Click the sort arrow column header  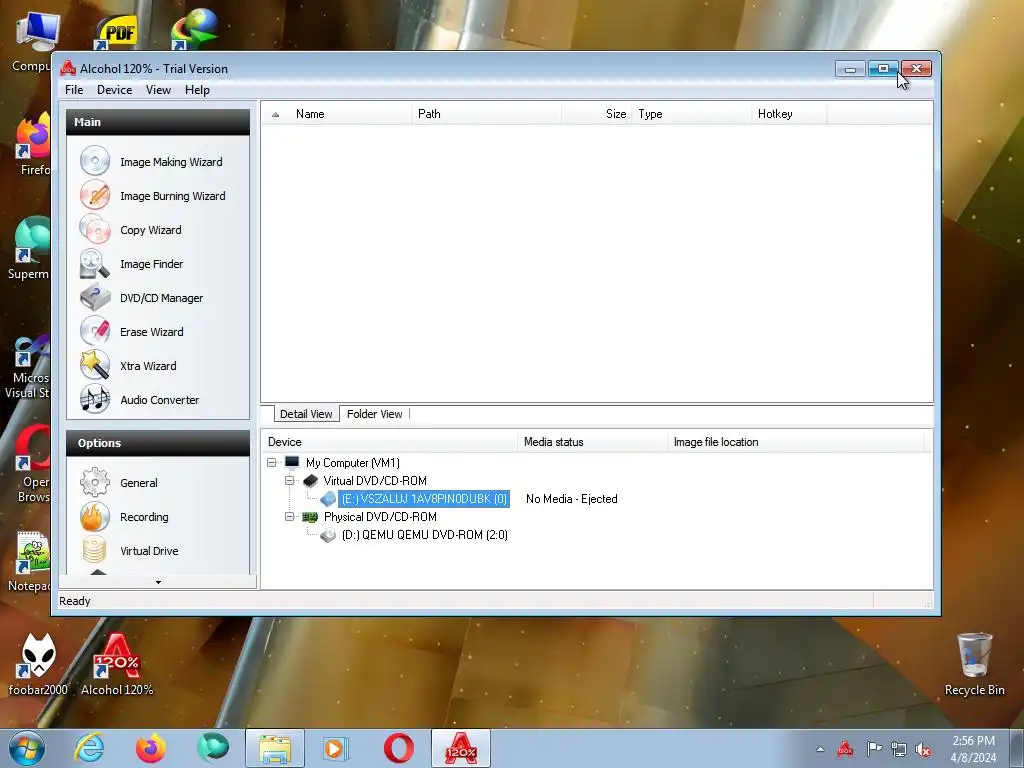click(276, 114)
